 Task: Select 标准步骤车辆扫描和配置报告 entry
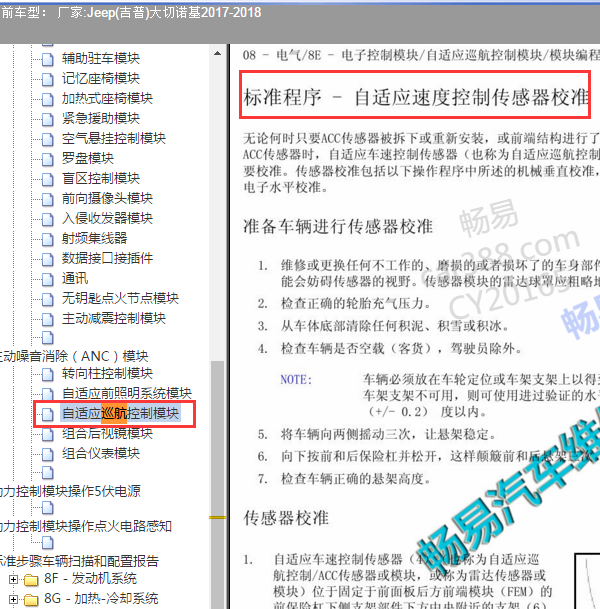click(80, 561)
